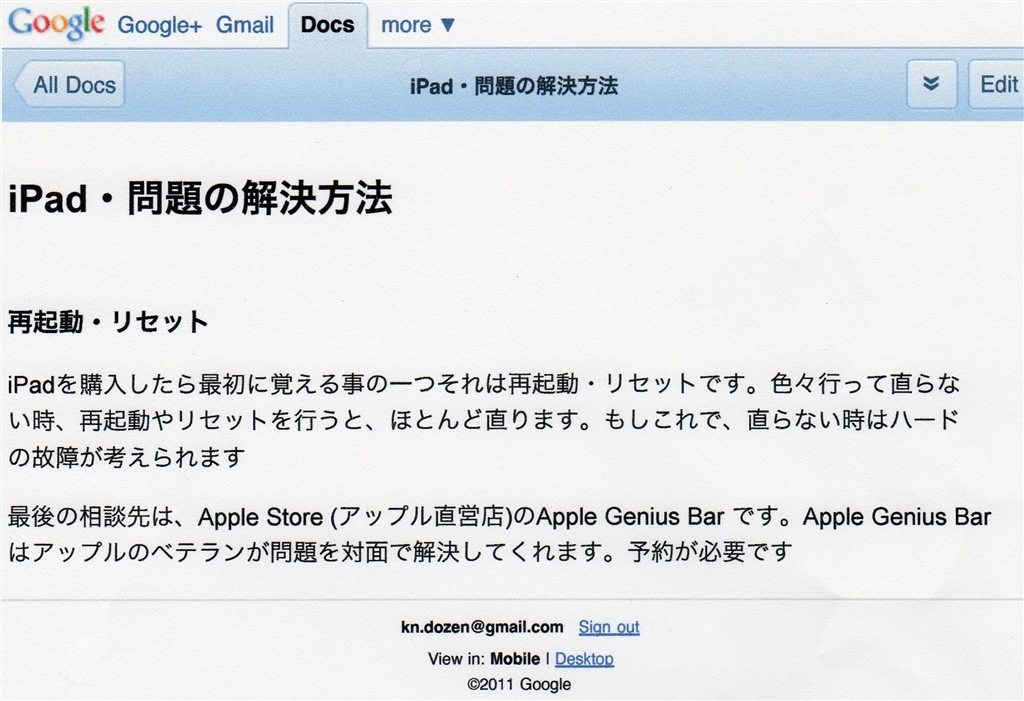1024x701 pixels.
Task: Click the paragraph starting iPadを購入したら
Action: 484,420
